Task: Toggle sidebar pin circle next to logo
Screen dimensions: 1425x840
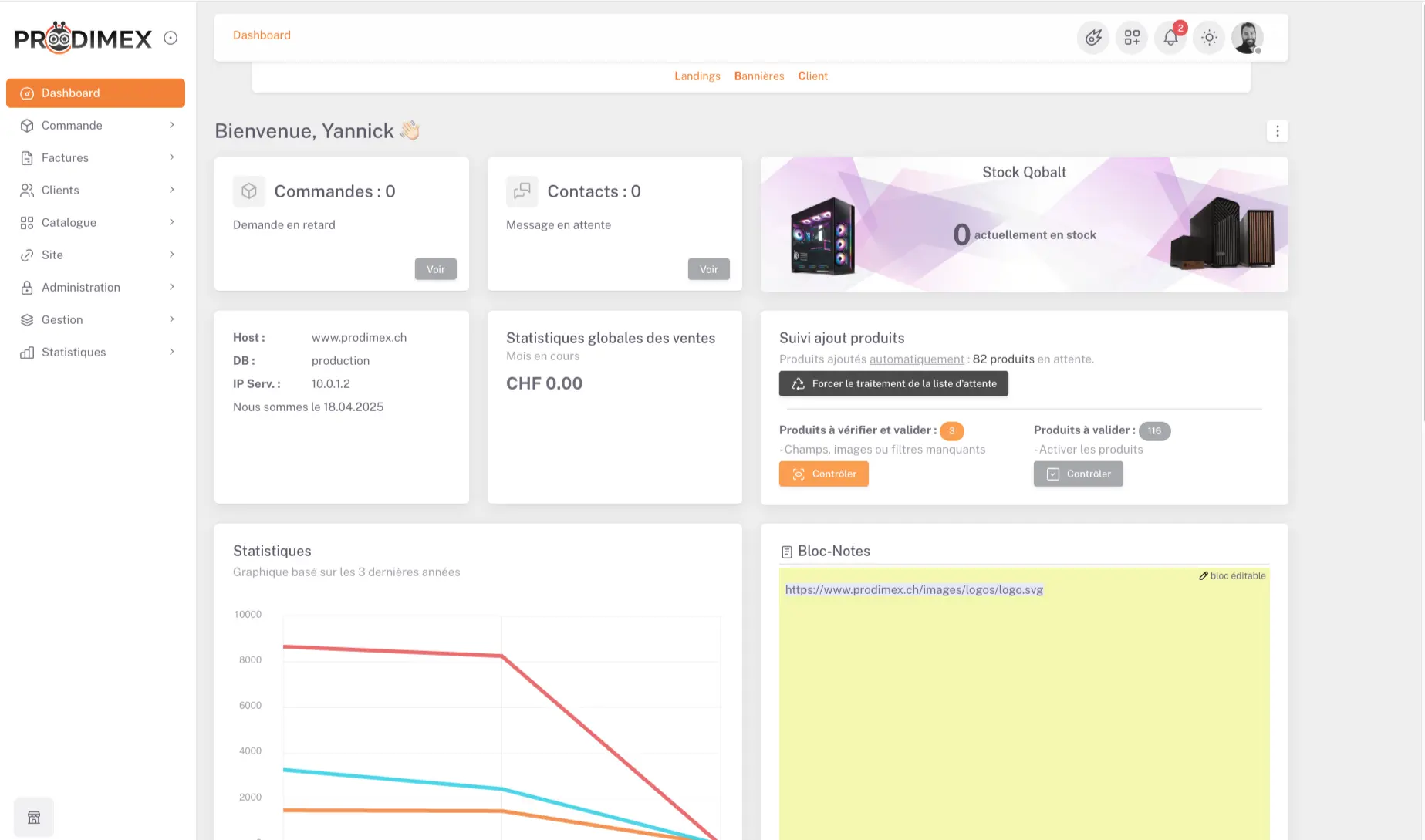Action: tap(171, 39)
